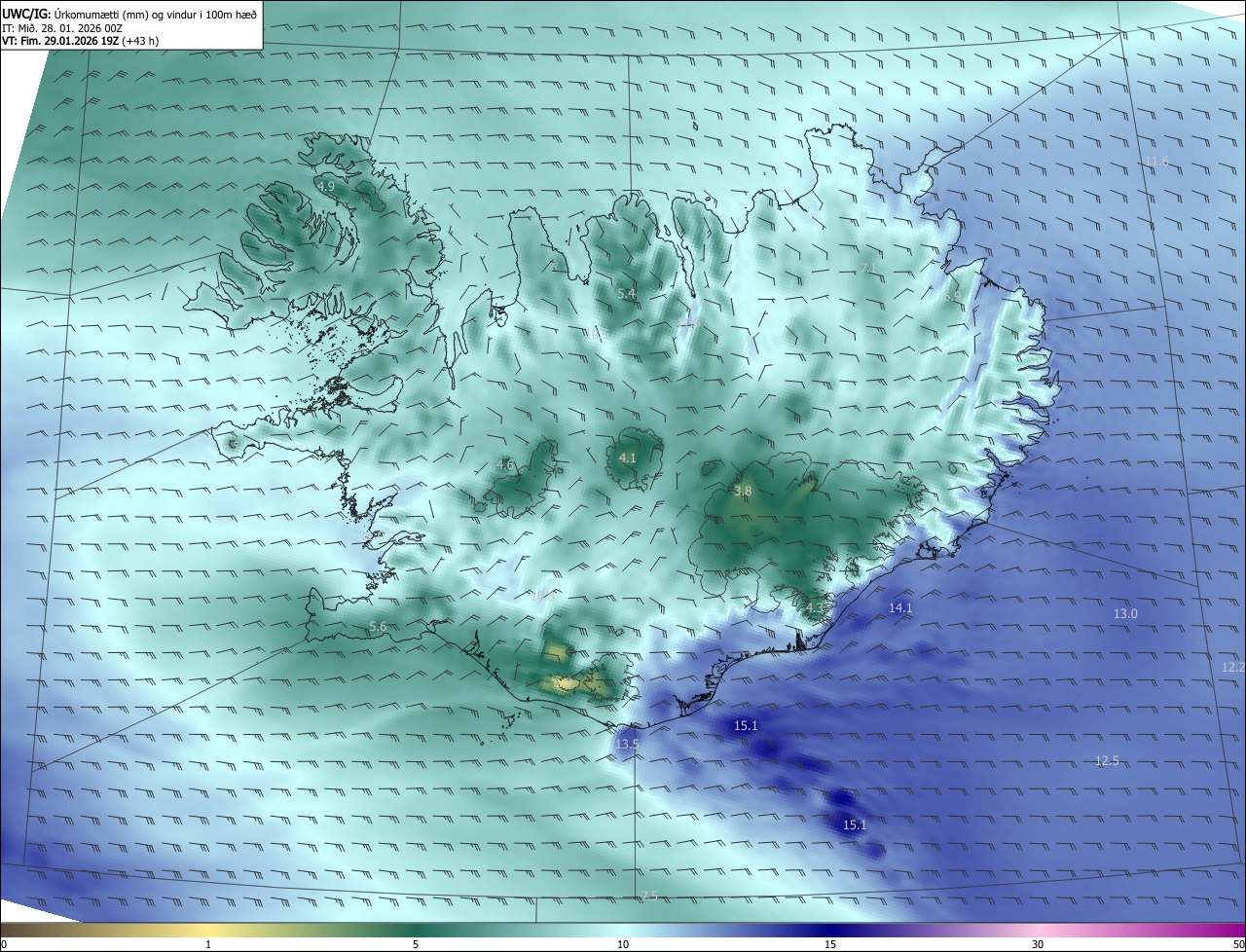
Task: Click the 12.5 value label
Action: [1107, 761]
